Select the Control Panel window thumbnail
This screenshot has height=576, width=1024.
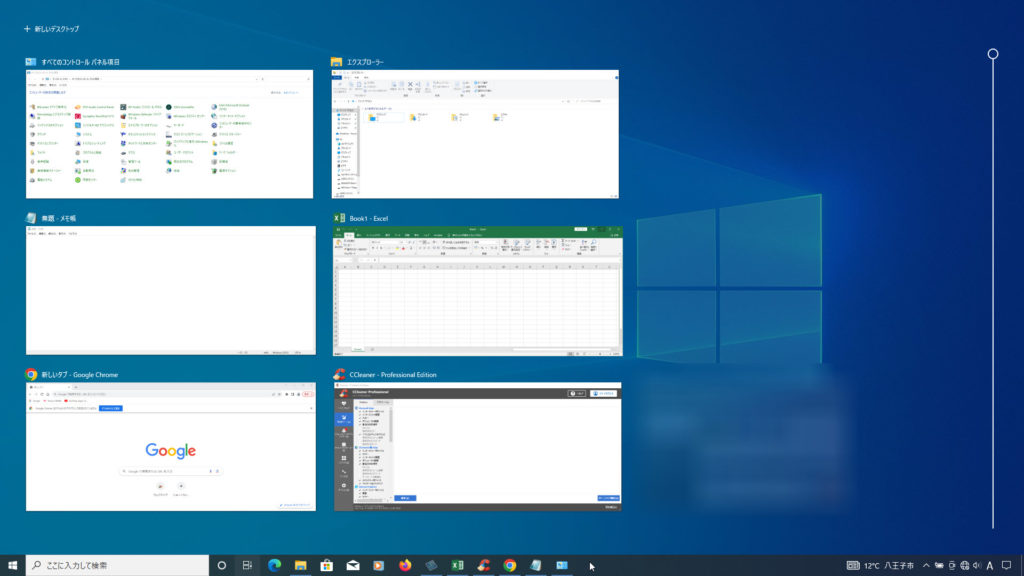click(x=170, y=134)
